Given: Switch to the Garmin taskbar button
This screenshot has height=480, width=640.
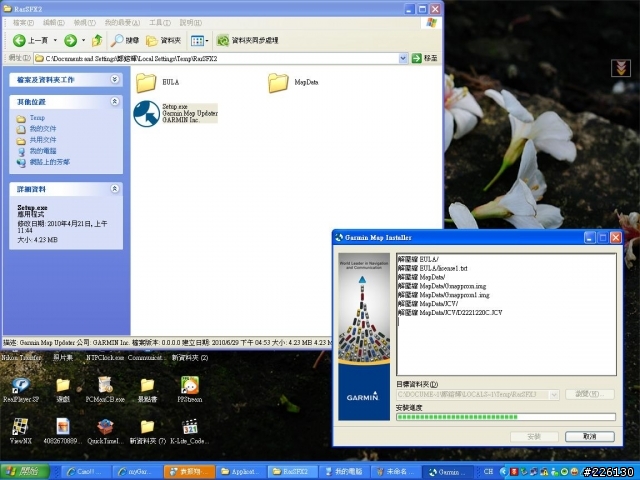Looking at the screenshot, I should [448, 471].
